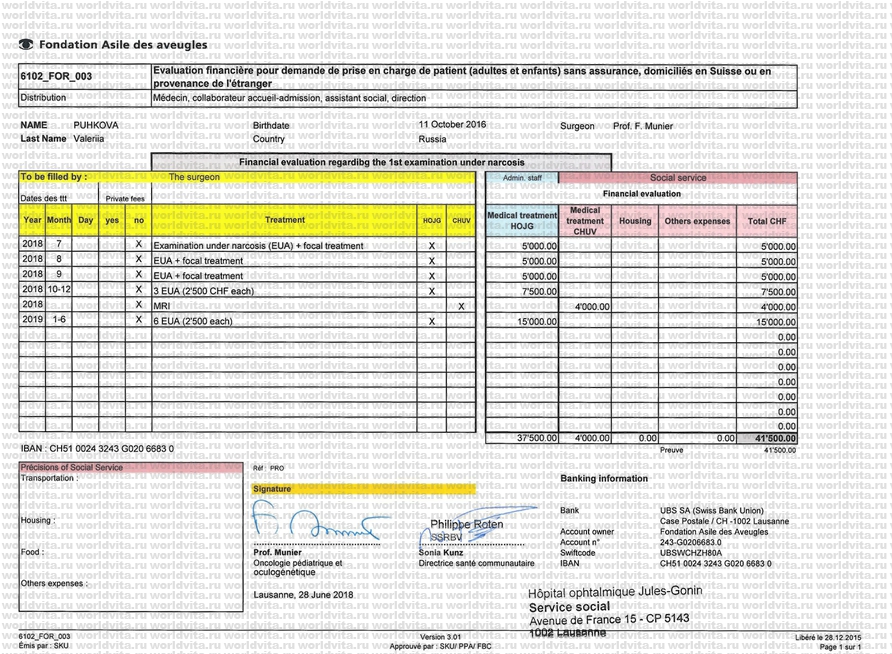Select the yellow "The surgeon" header
The image size is (892, 654).
tap(194, 177)
